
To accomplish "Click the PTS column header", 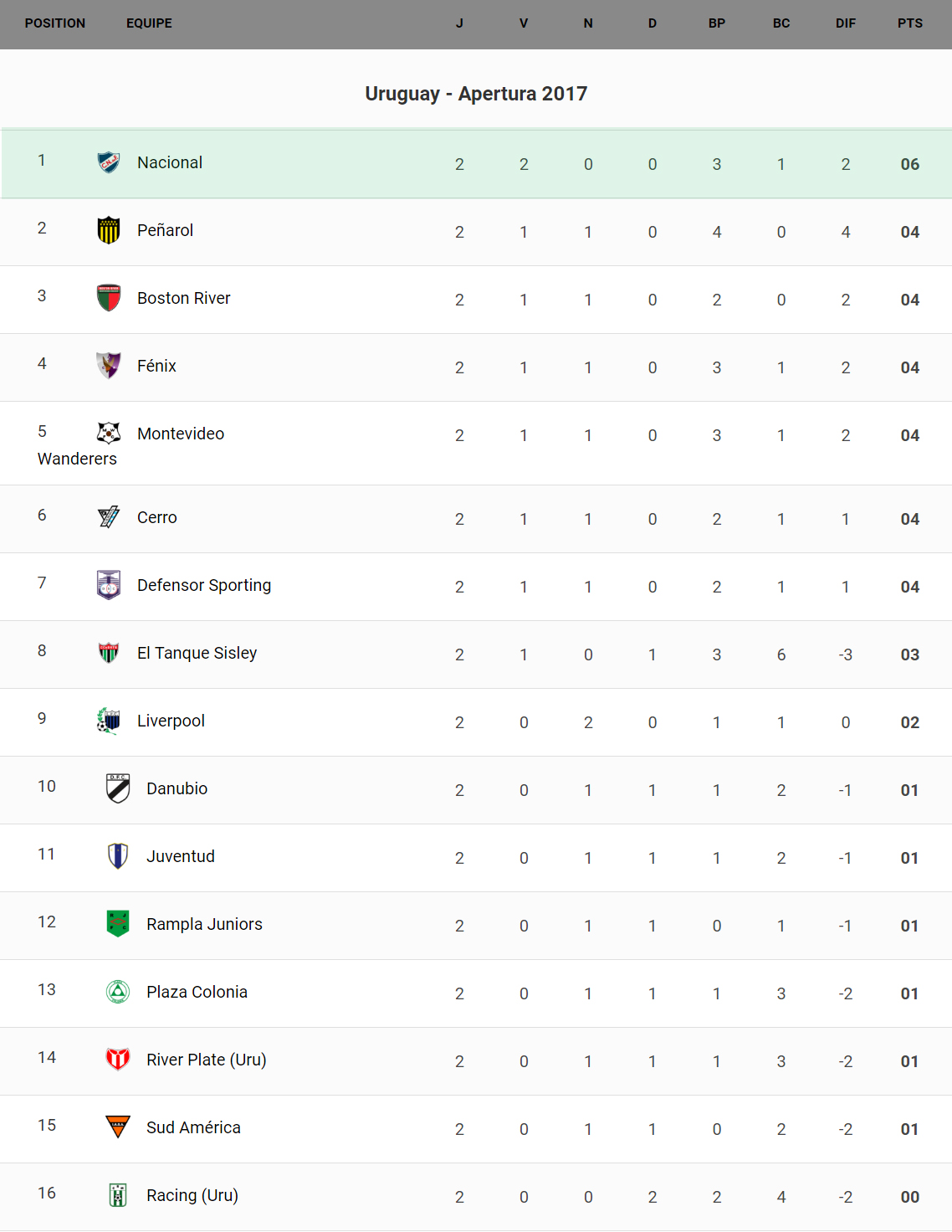I will [x=909, y=23].
